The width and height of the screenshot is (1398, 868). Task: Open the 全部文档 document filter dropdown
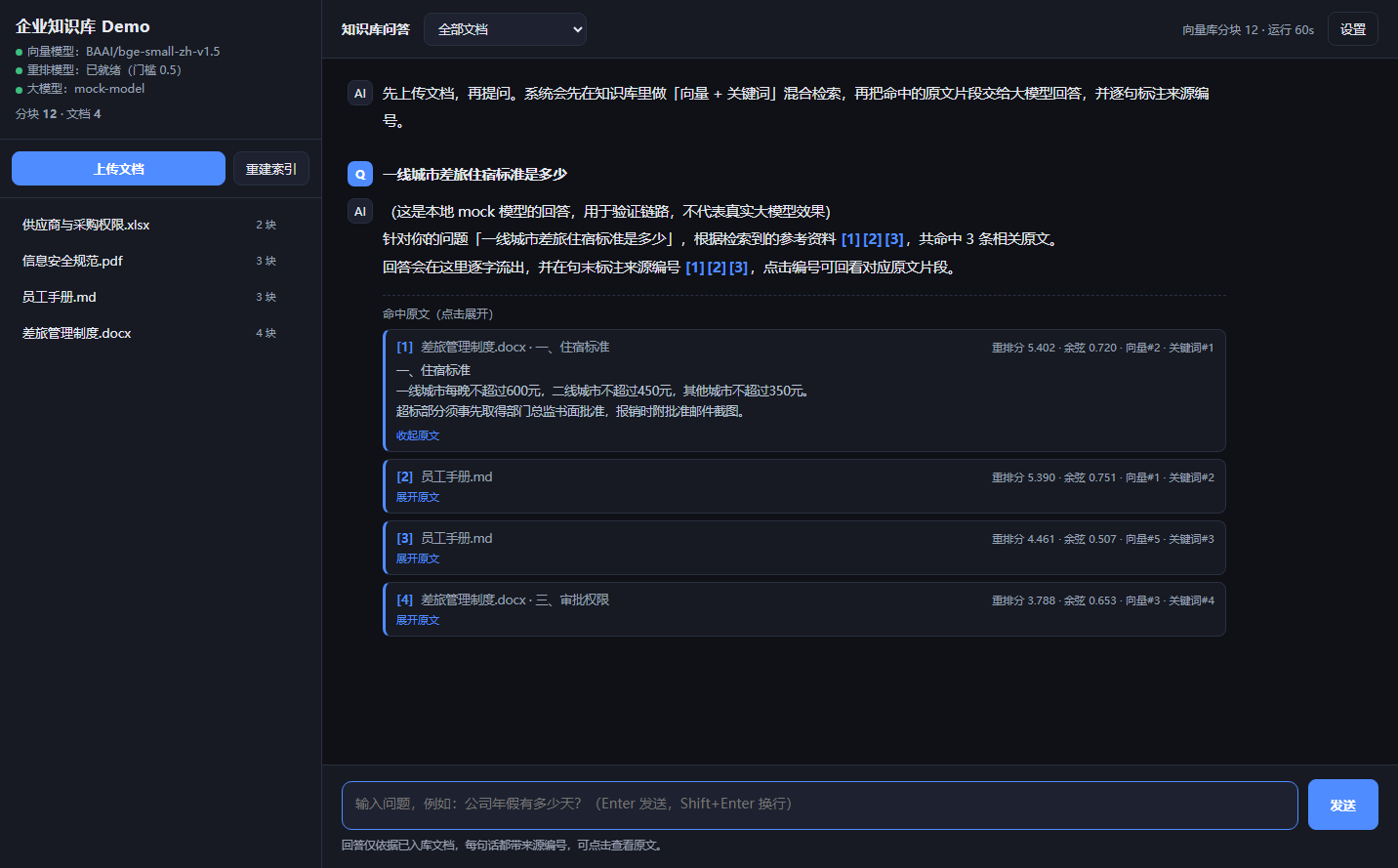(x=505, y=29)
